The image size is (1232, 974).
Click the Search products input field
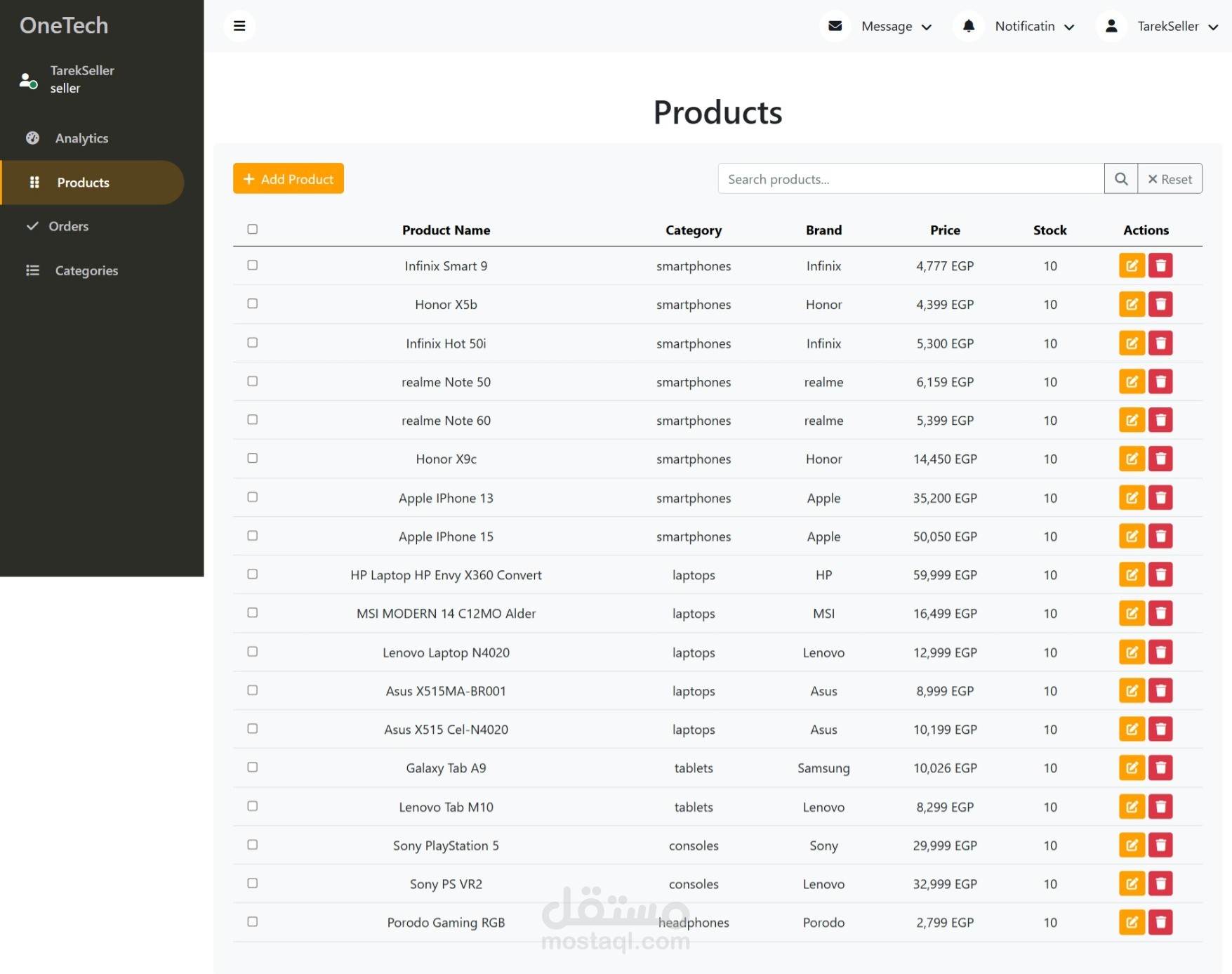pyautogui.click(x=910, y=179)
